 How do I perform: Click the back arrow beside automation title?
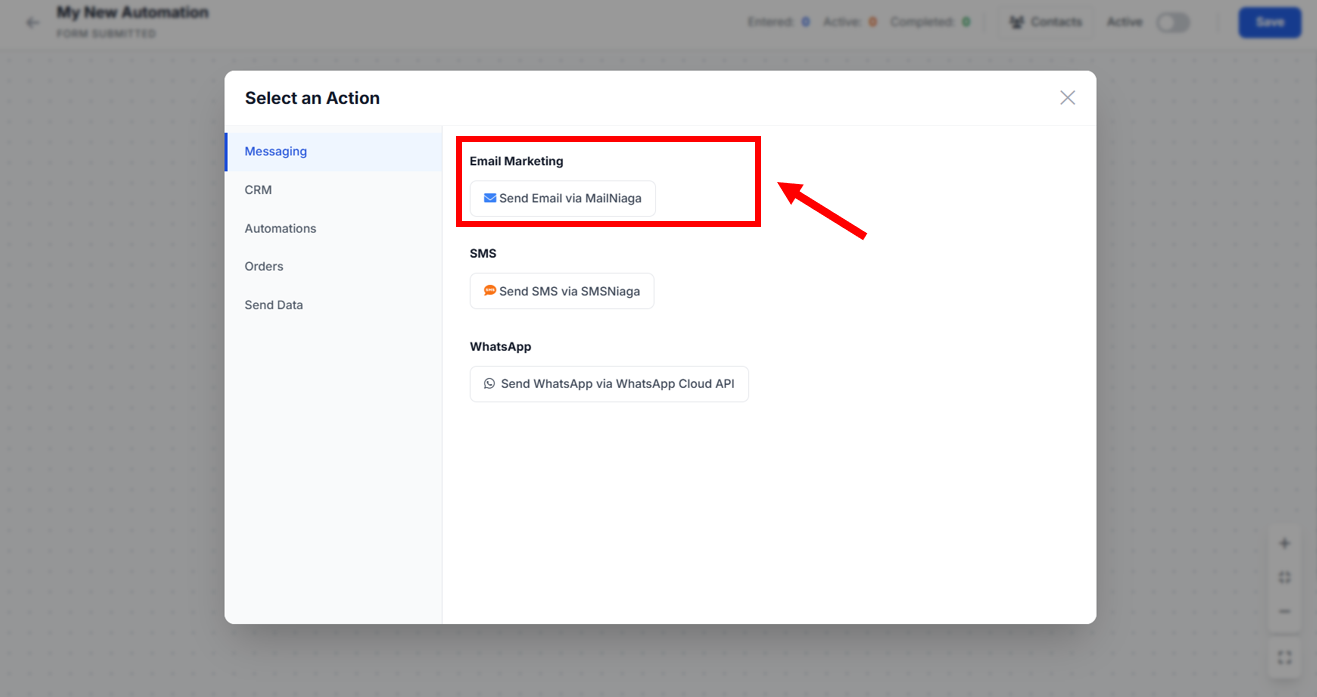point(33,22)
